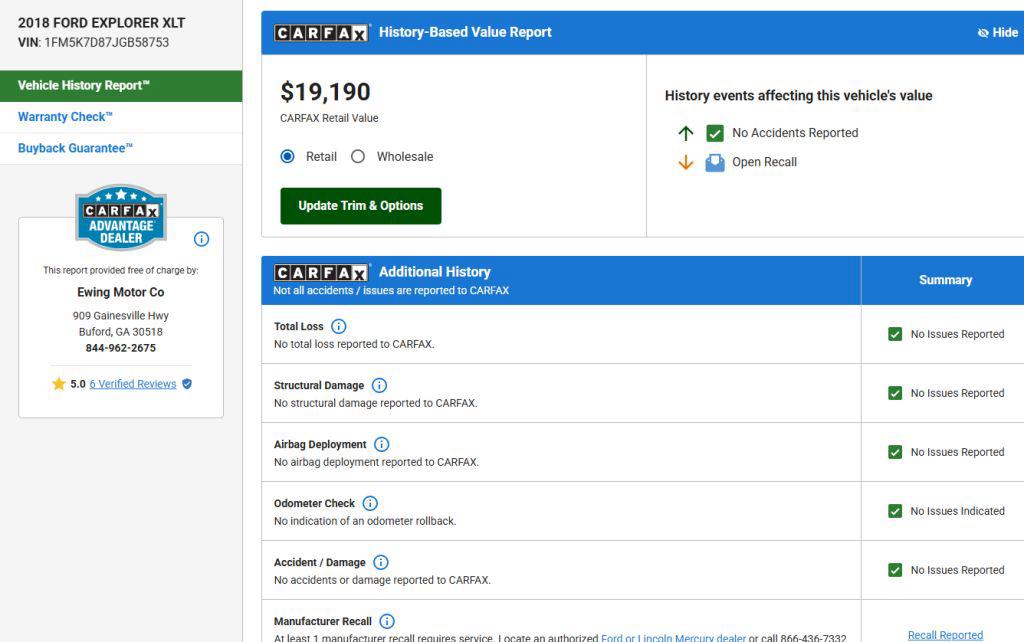
Task: Click Manufacturer Recall info icon
Action: point(387,621)
